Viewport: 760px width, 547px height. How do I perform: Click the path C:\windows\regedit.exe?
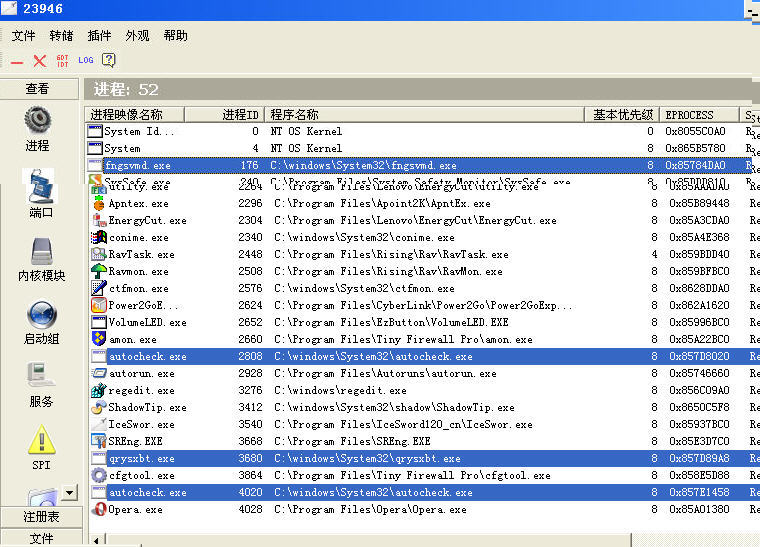click(x=340, y=391)
